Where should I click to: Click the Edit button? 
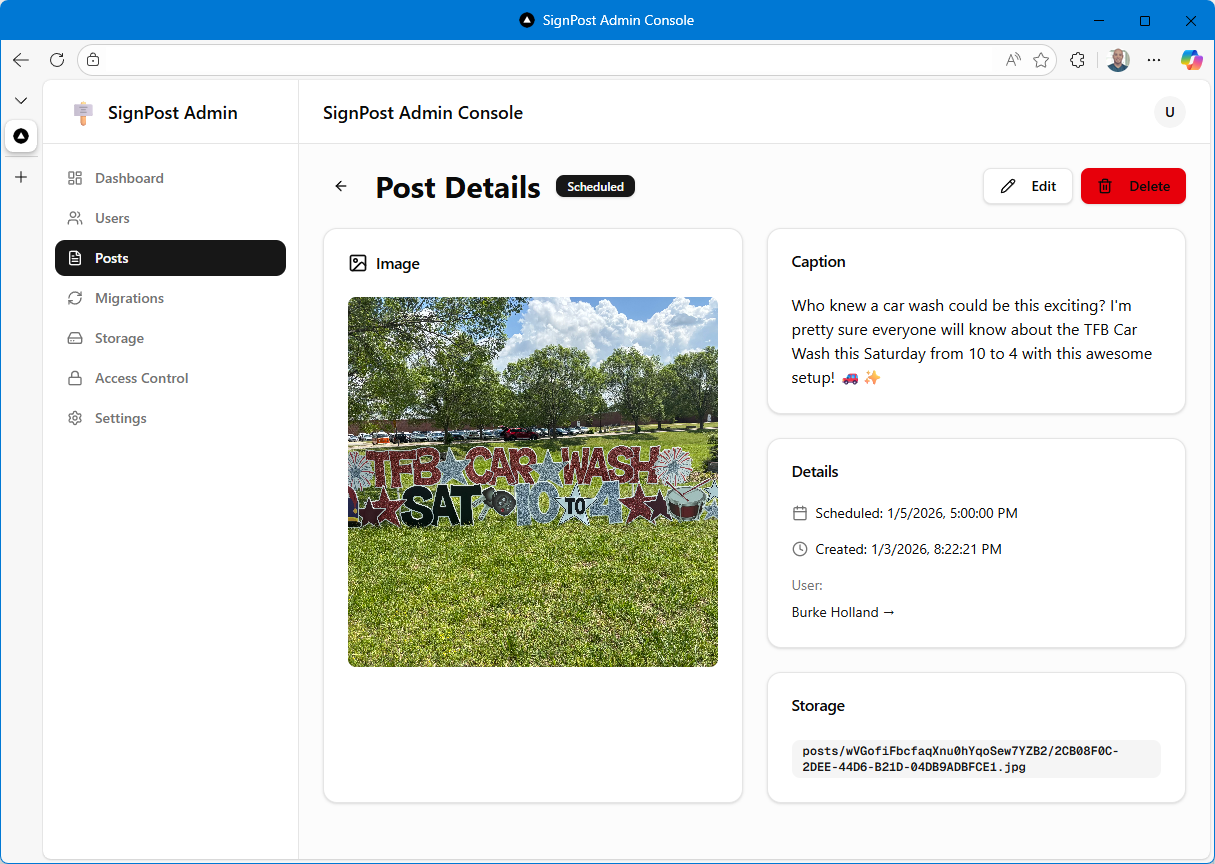[1027, 186]
